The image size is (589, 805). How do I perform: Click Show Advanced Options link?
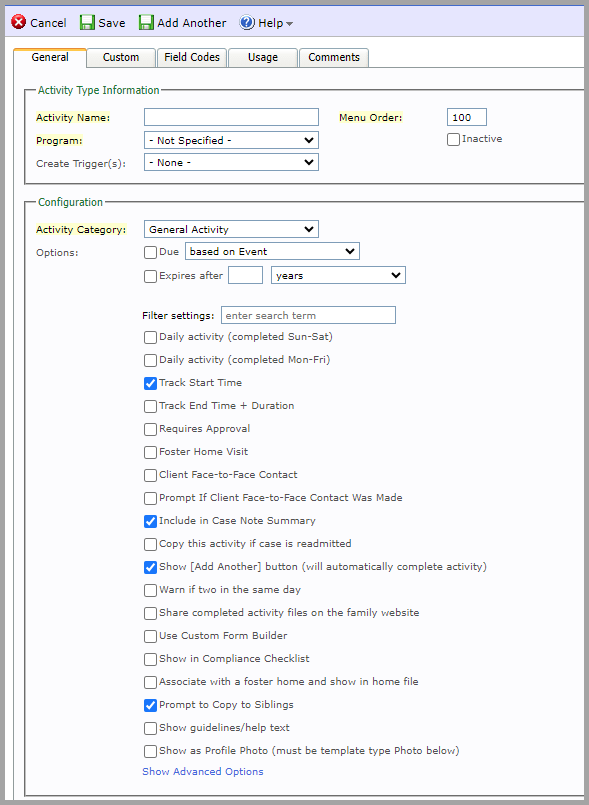pyautogui.click(x=202, y=771)
